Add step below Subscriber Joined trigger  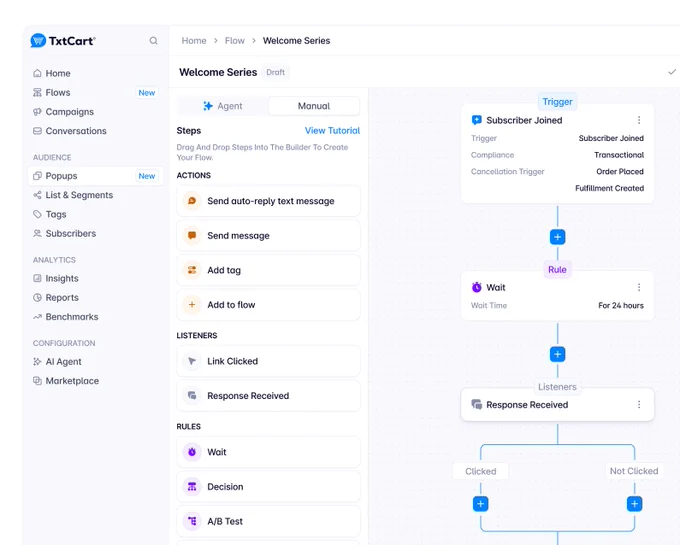tap(557, 237)
